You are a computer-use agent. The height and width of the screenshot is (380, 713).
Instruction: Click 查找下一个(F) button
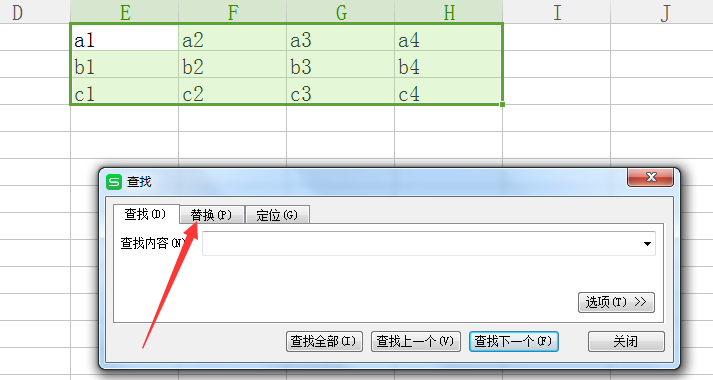513,341
